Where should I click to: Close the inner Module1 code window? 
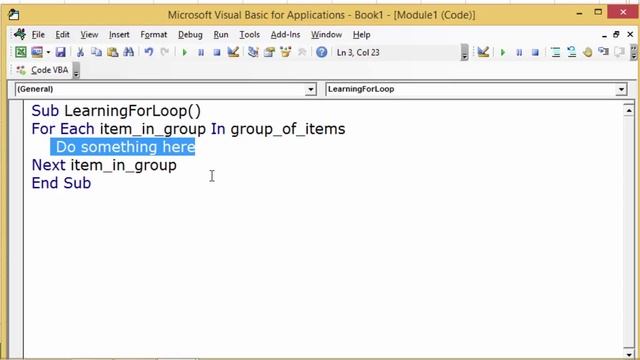pos(630,35)
